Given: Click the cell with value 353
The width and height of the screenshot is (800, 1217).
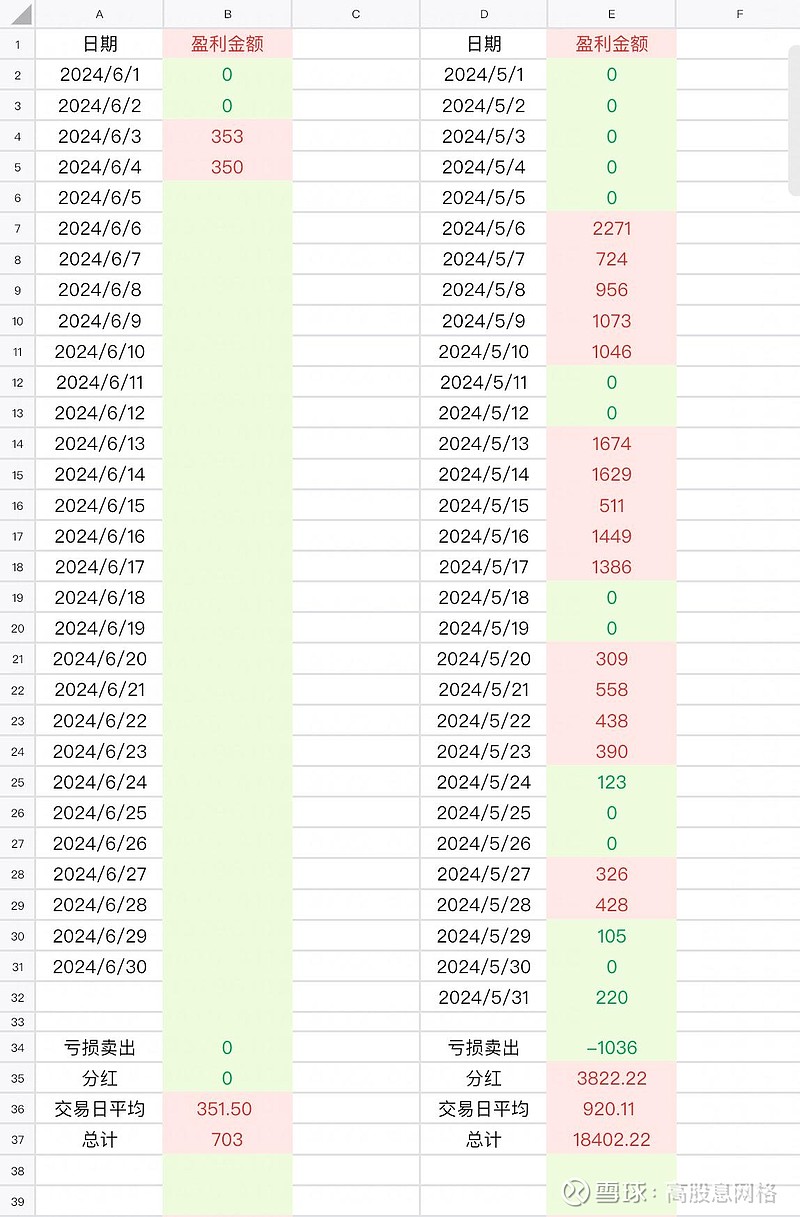Looking at the screenshot, I should [x=228, y=137].
